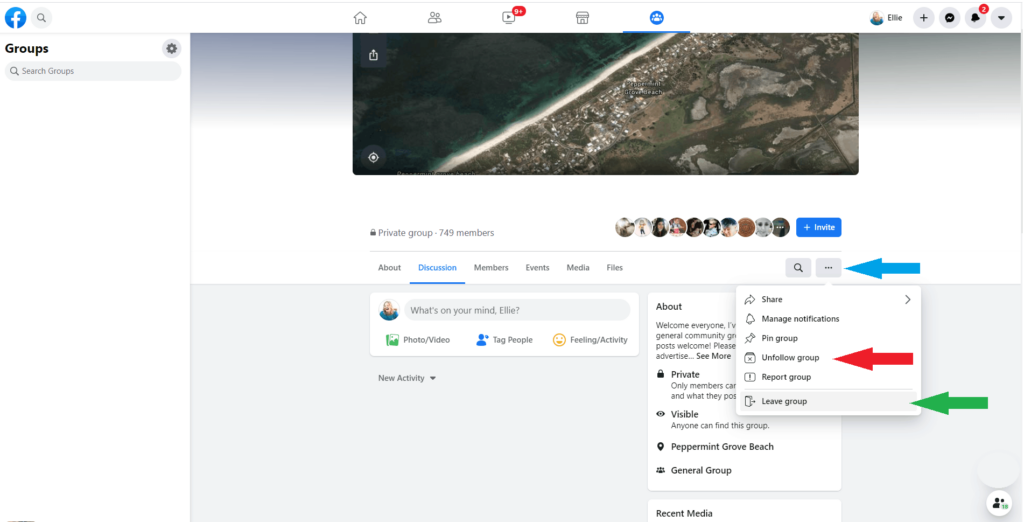The height and width of the screenshot is (522, 1024).
Task: Click the What's on your mind field
Action: (x=517, y=310)
